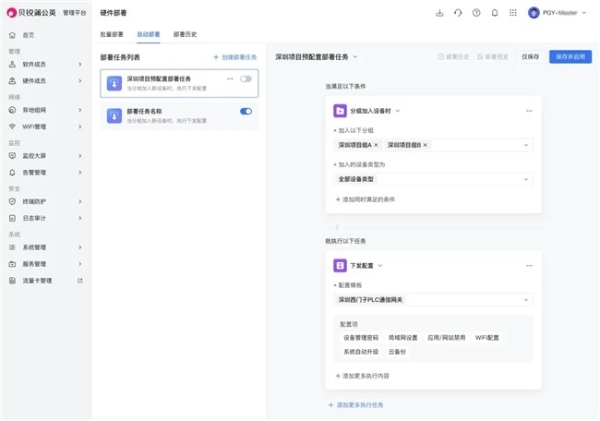
Task: Expand the 系统管理 chevron
Action: (80, 247)
